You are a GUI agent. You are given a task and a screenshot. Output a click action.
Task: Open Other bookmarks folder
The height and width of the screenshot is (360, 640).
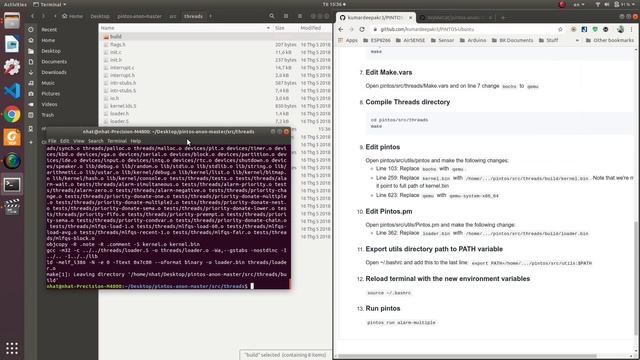pyautogui.click(x=609, y=40)
